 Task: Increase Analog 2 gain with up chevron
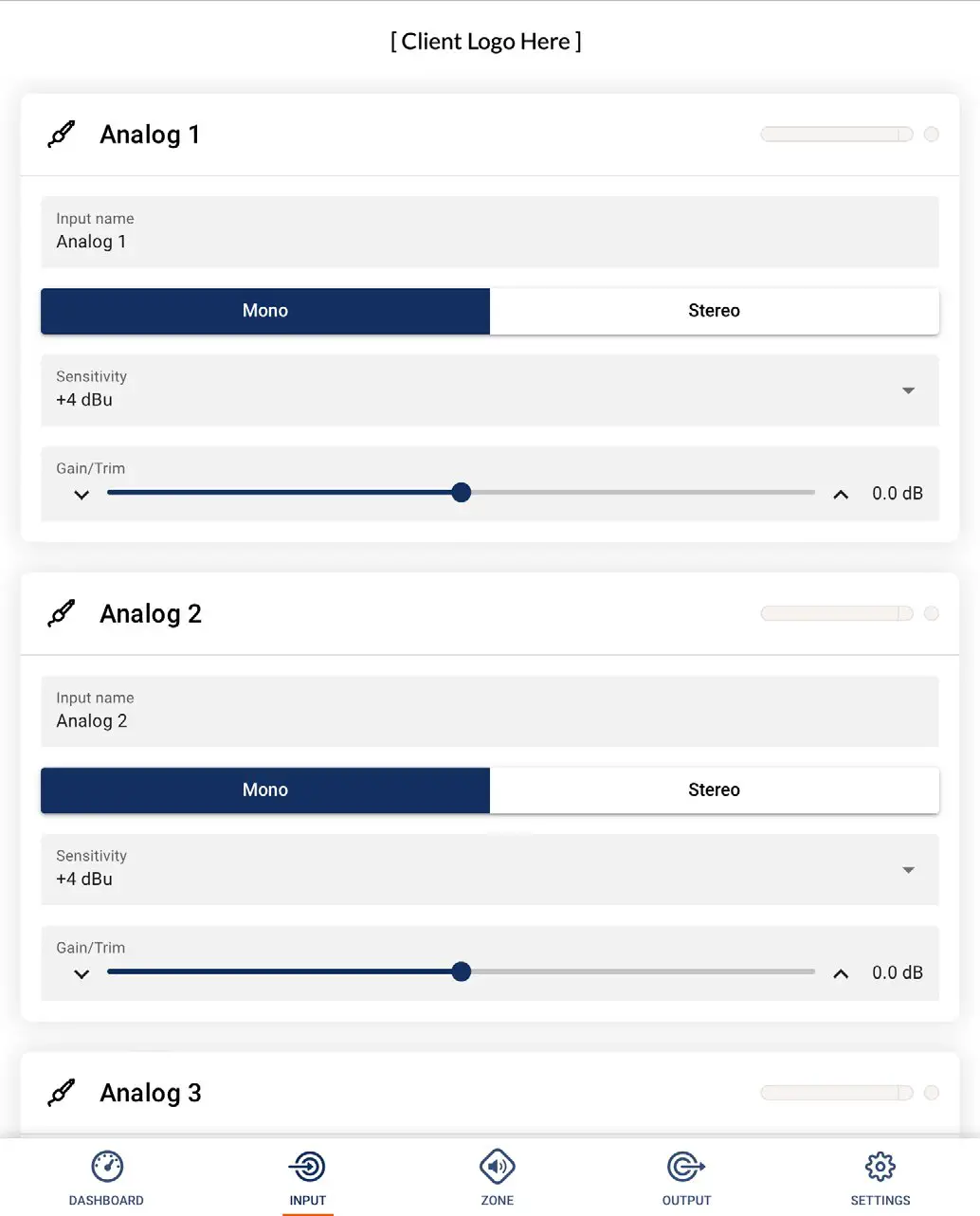(841, 974)
